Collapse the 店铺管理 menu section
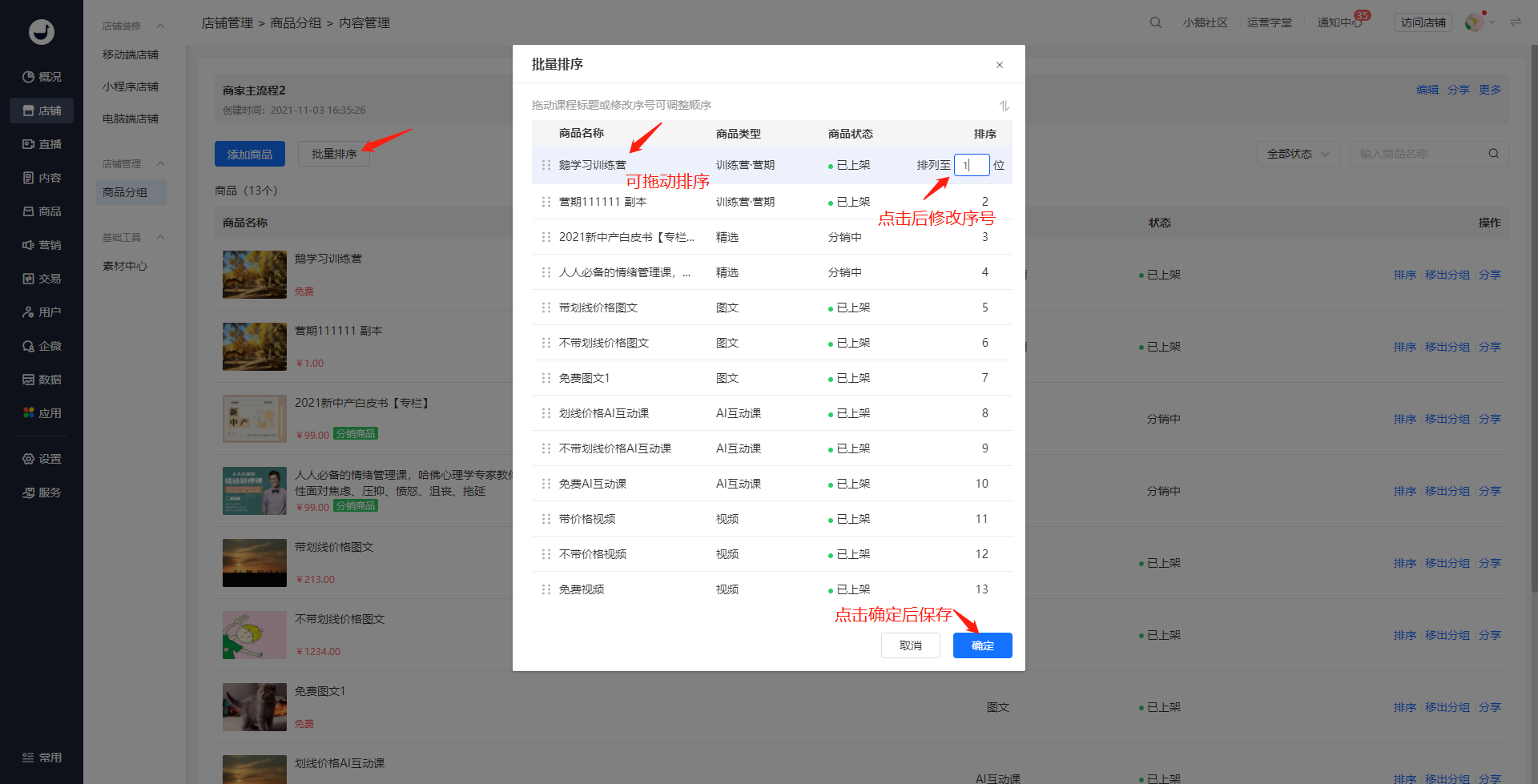 coord(160,163)
